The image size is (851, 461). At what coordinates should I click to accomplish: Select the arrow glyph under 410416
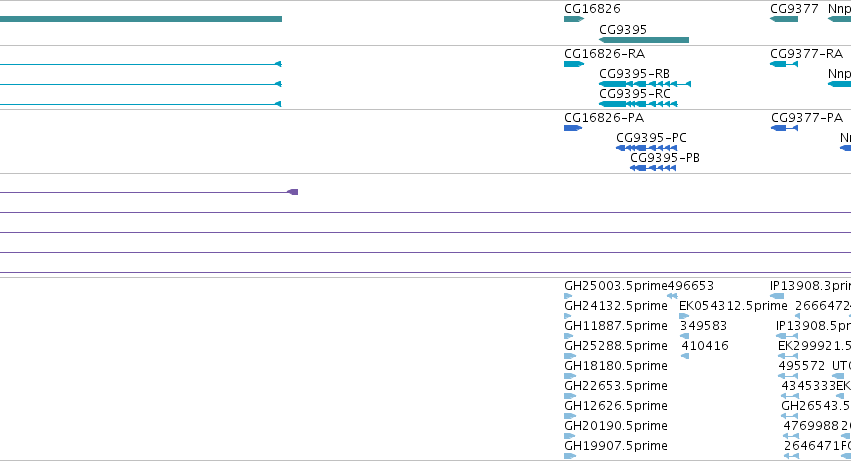click(x=685, y=356)
